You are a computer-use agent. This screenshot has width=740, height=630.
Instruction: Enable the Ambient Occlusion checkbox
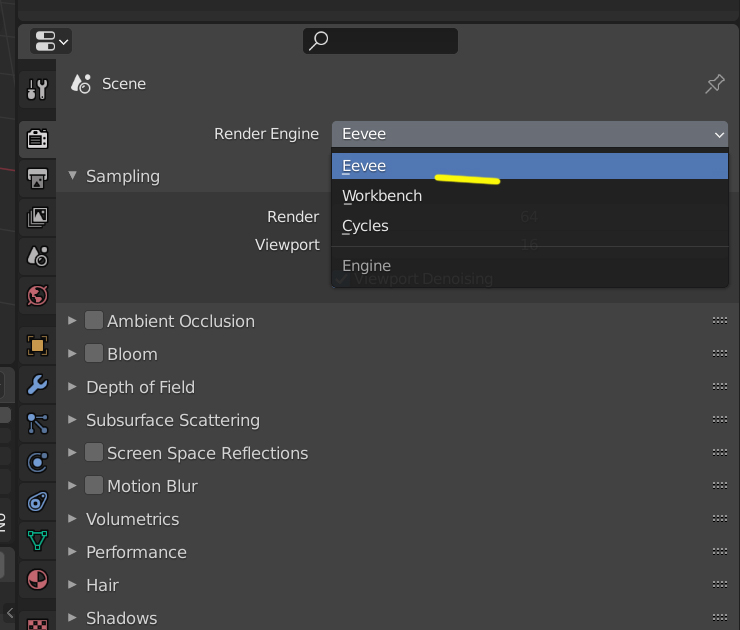tap(94, 321)
